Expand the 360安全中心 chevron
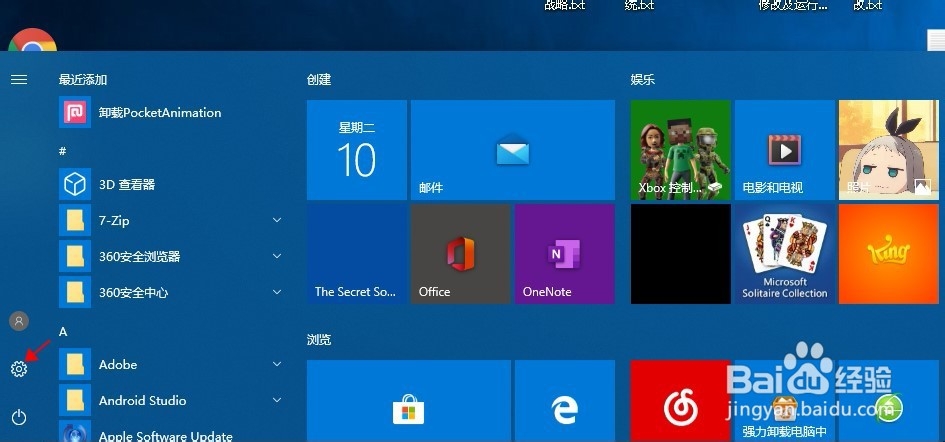 [277, 292]
